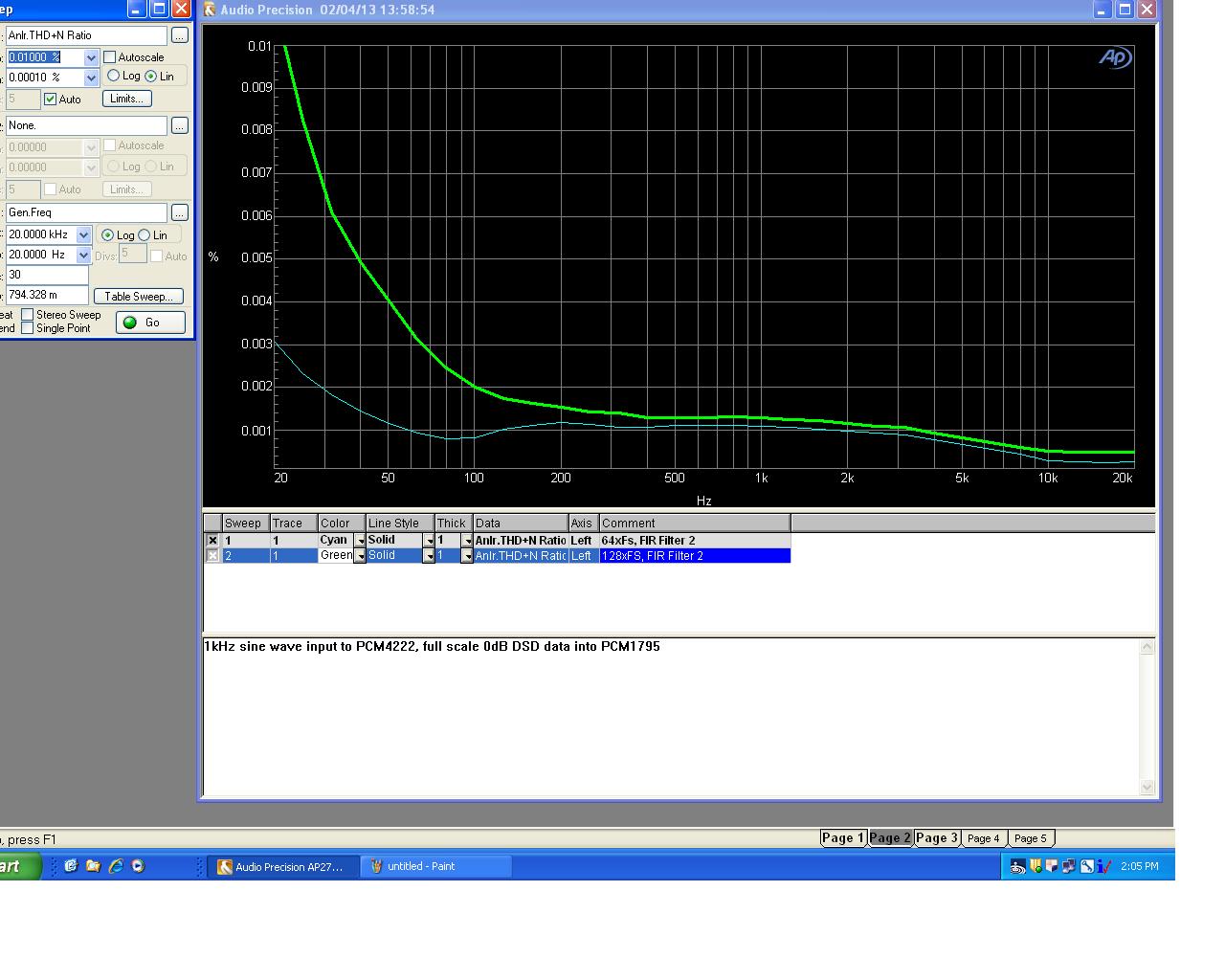Open the folder quick launch icon

point(93,865)
